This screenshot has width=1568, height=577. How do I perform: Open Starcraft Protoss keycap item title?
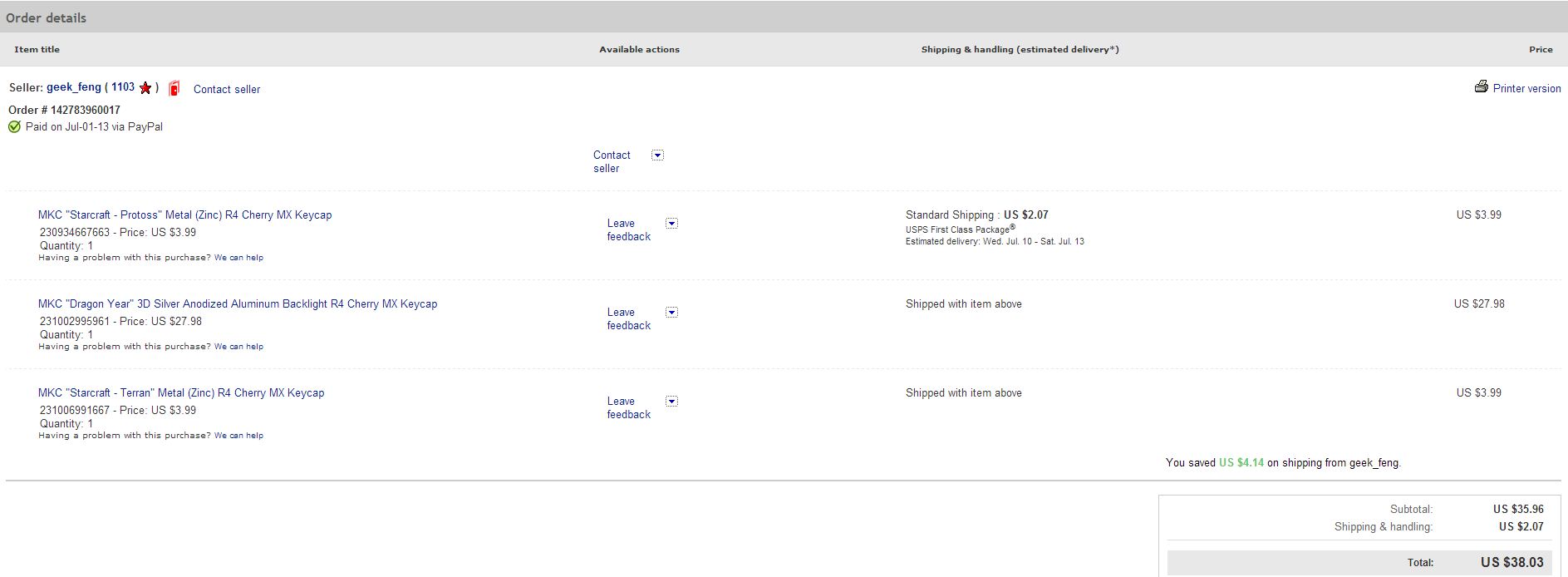pos(184,215)
